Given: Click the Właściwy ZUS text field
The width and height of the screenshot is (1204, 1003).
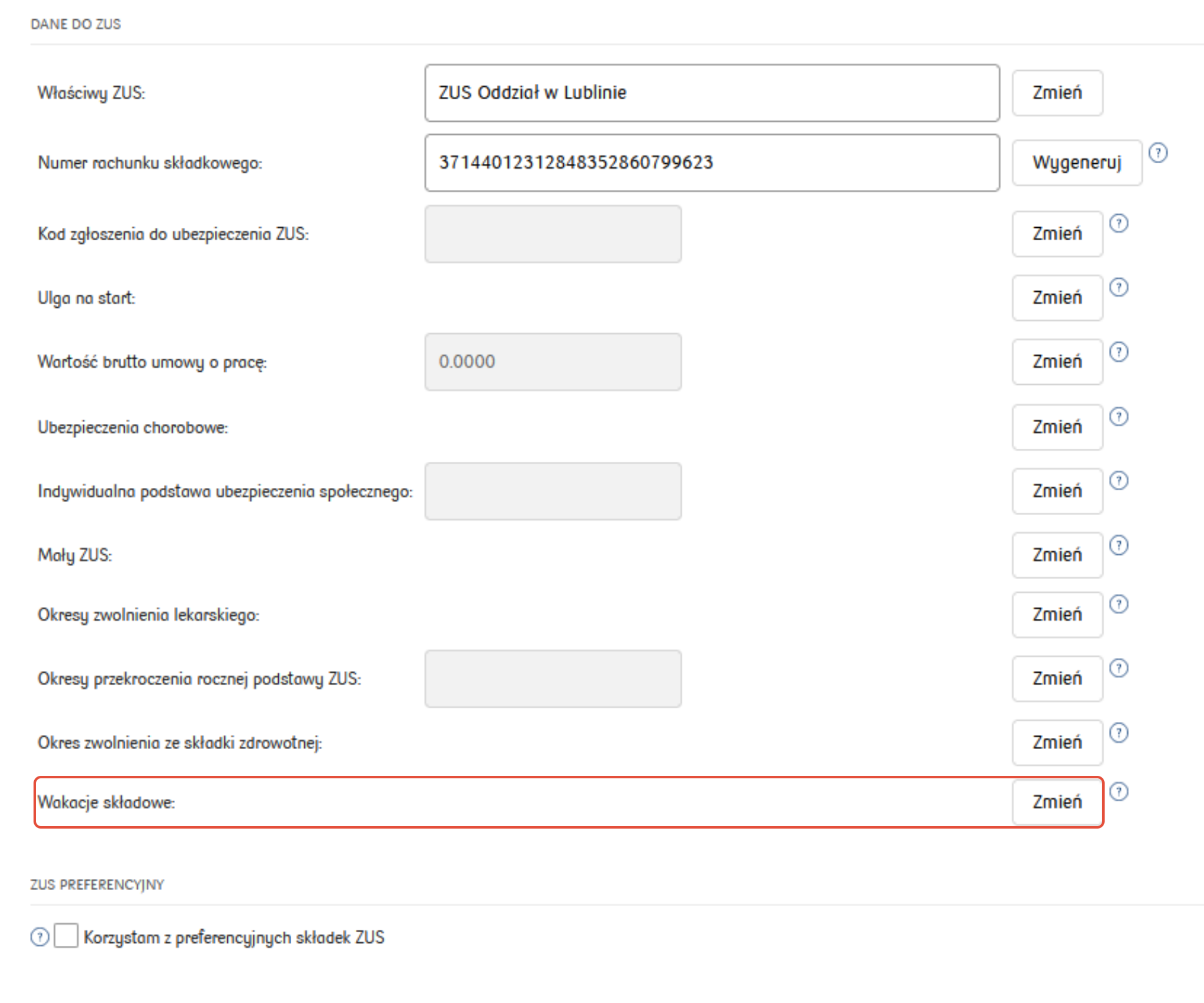Looking at the screenshot, I should click(712, 93).
